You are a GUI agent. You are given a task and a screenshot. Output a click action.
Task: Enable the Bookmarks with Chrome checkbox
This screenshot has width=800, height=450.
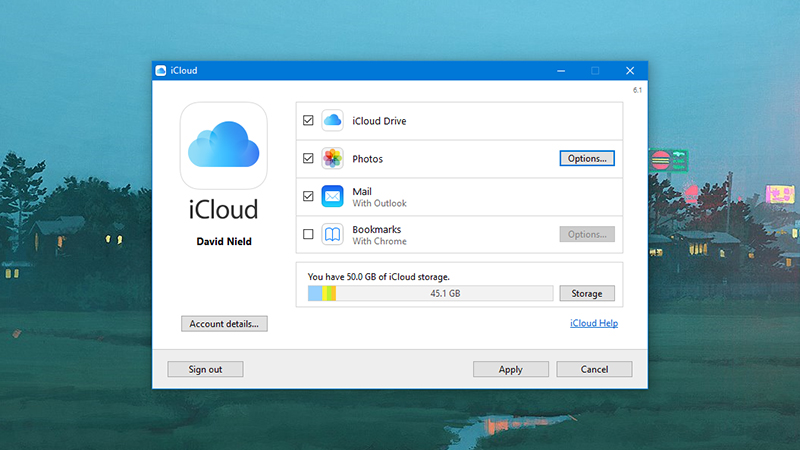308,234
